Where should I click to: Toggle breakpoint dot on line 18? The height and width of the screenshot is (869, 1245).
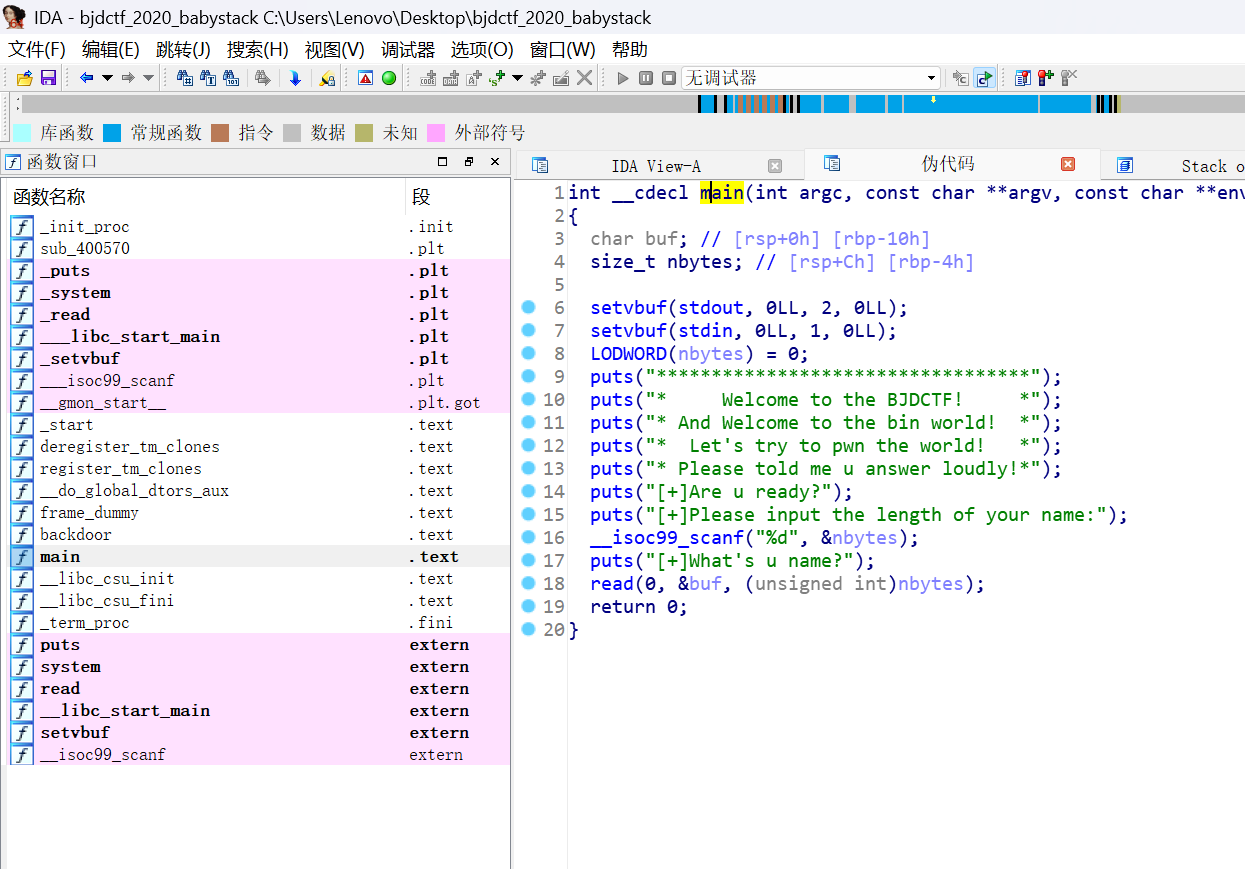pos(529,583)
